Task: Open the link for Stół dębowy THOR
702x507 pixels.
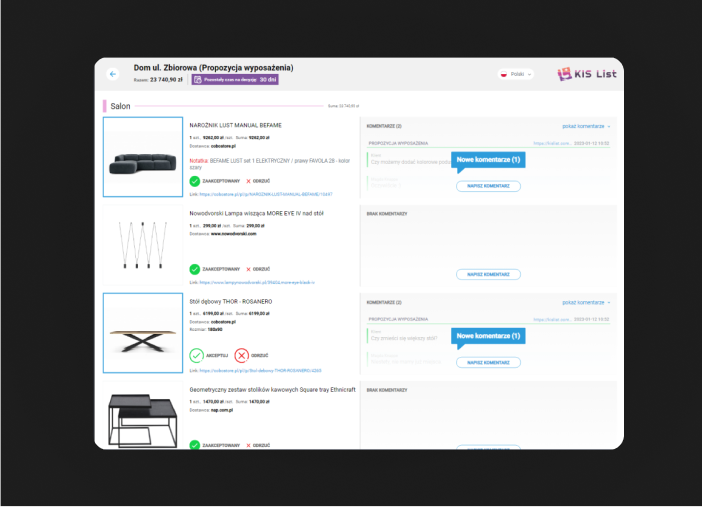Action: [260, 371]
